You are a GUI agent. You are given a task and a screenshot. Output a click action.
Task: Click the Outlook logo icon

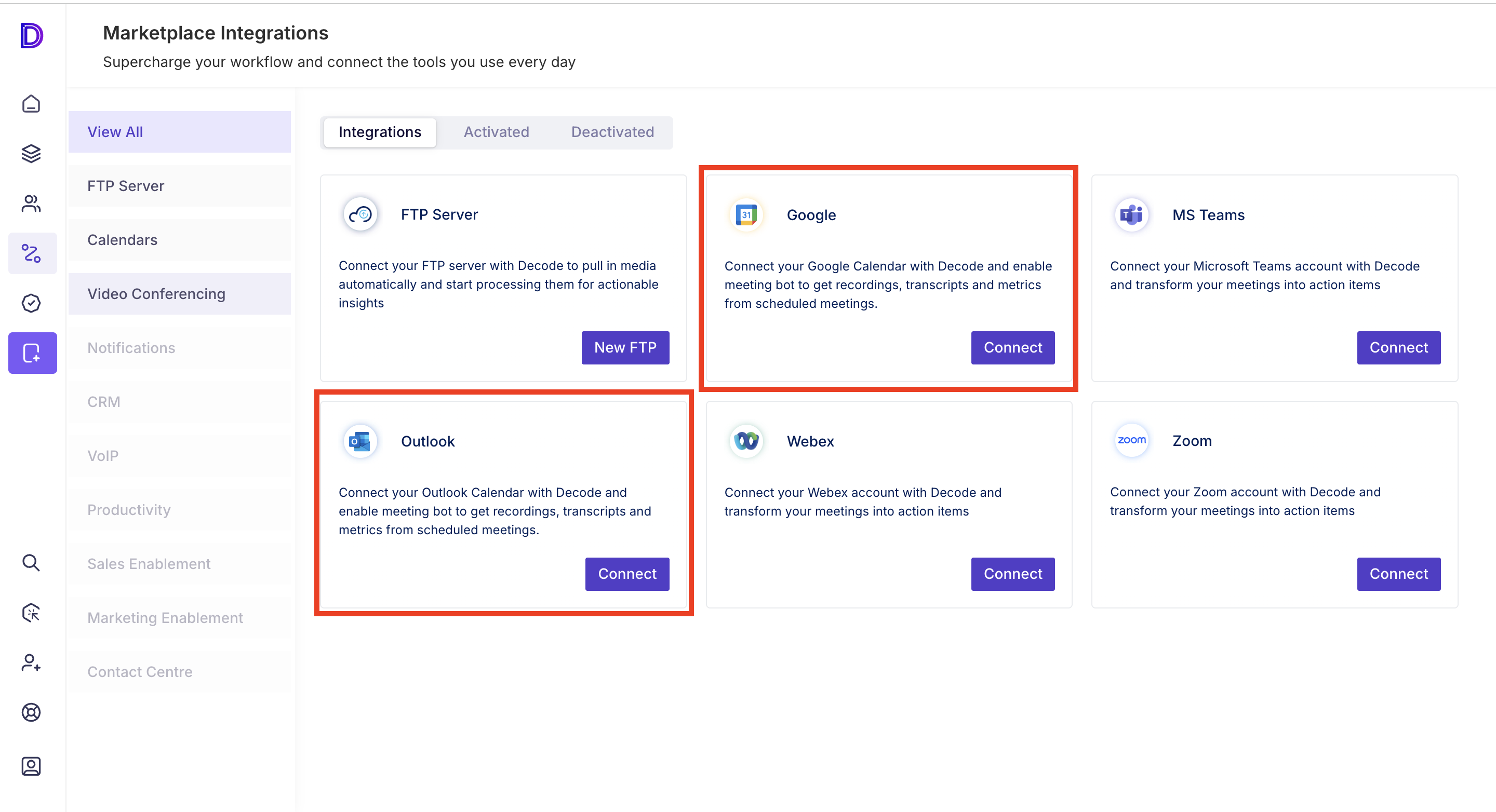point(360,441)
